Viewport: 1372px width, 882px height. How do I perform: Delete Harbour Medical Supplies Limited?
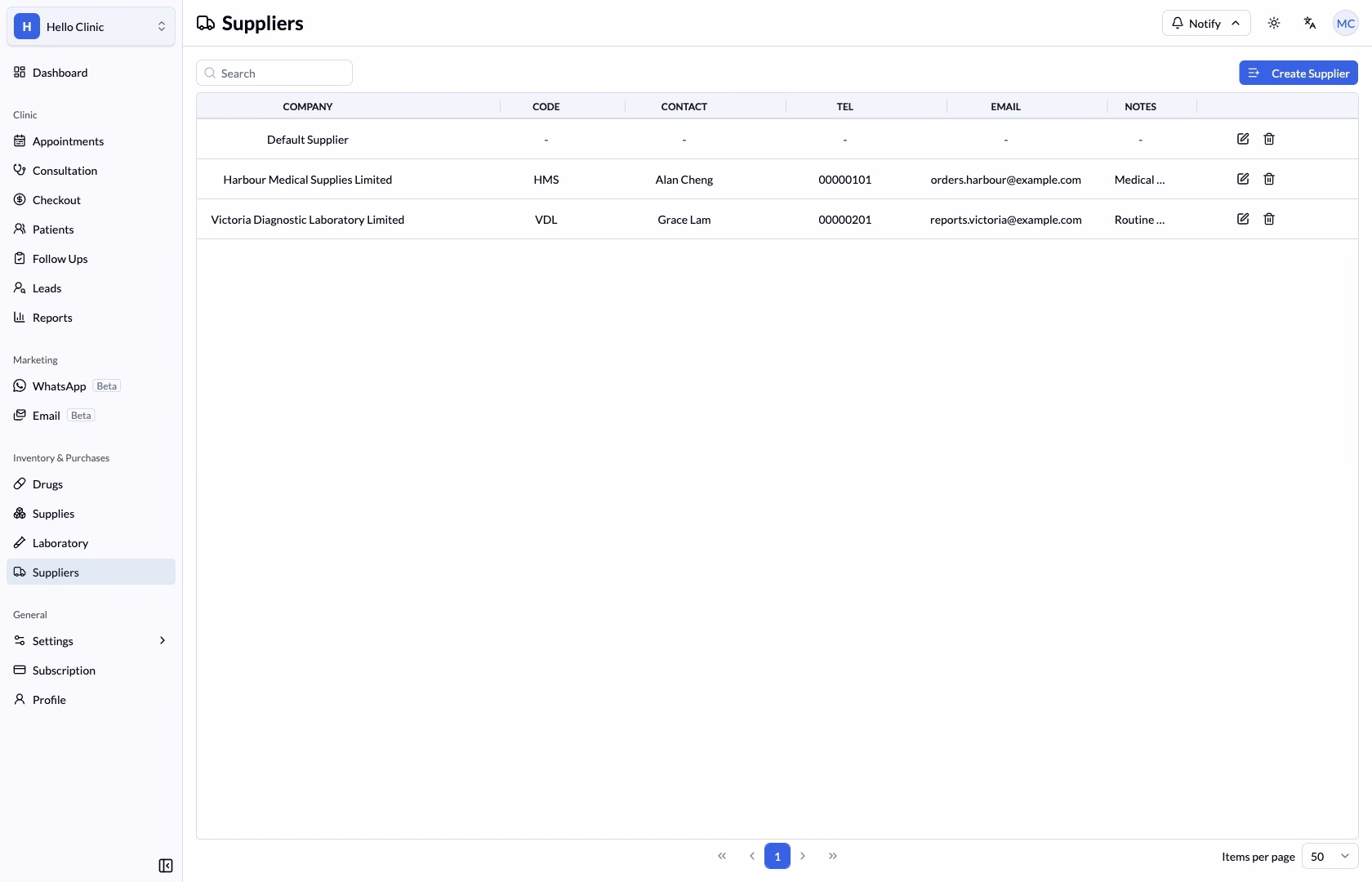(x=1269, y=179)
